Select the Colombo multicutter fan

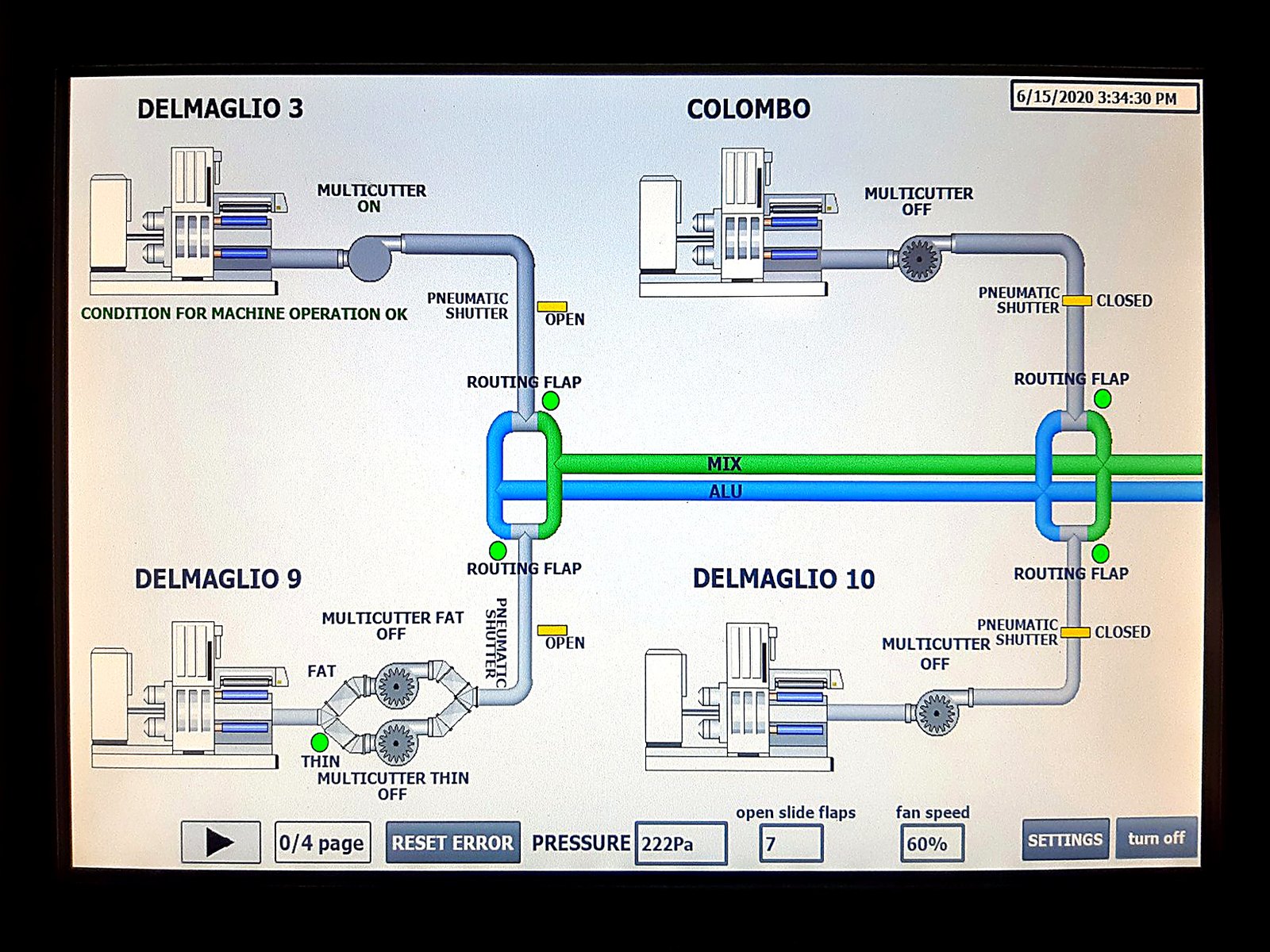point(919,258)
